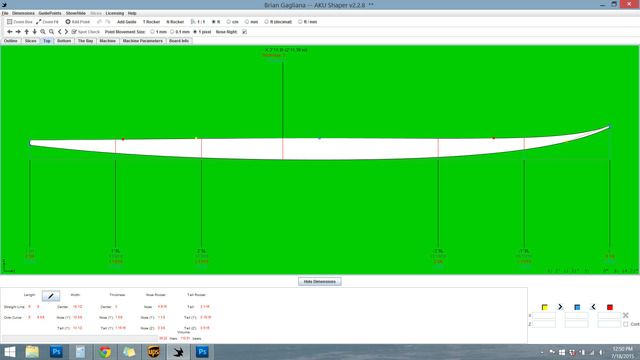Open Chrome from the Windows taskbar
The width and height of the screenshot is (640, 360).
pyautogui.click(x=105, y=352)
